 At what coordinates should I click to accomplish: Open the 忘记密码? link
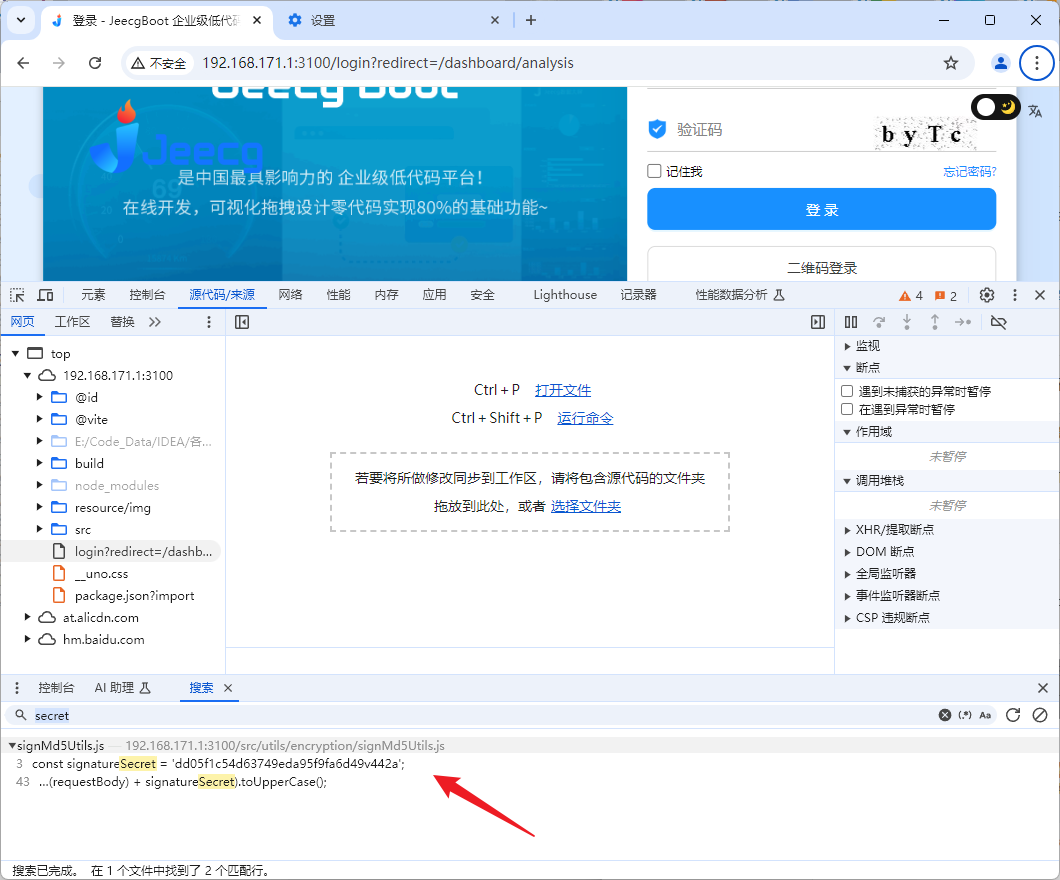point(969,172)
